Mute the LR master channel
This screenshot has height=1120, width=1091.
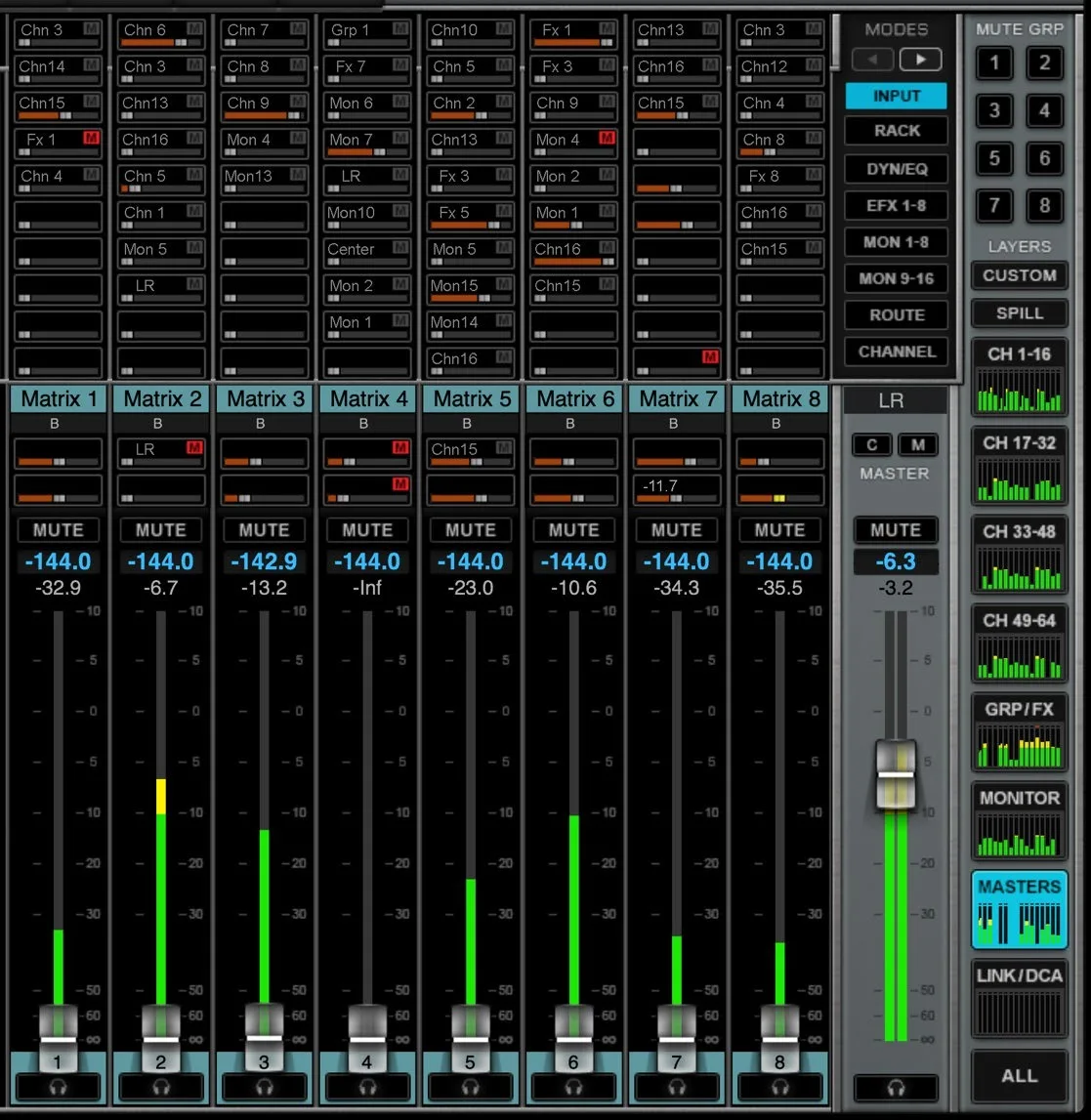[x=896, y=530]
